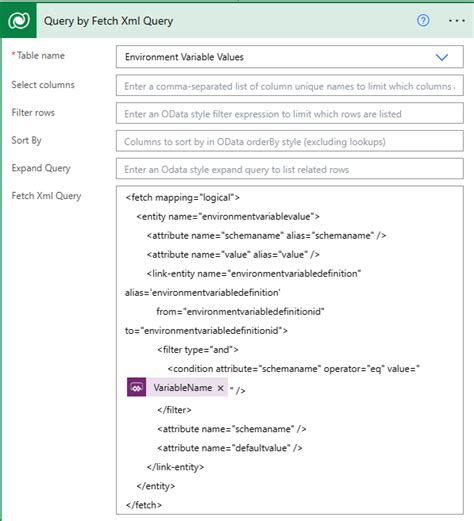Click into the Expand Query field
Screen dimensions: 474x521
point(290,169)
